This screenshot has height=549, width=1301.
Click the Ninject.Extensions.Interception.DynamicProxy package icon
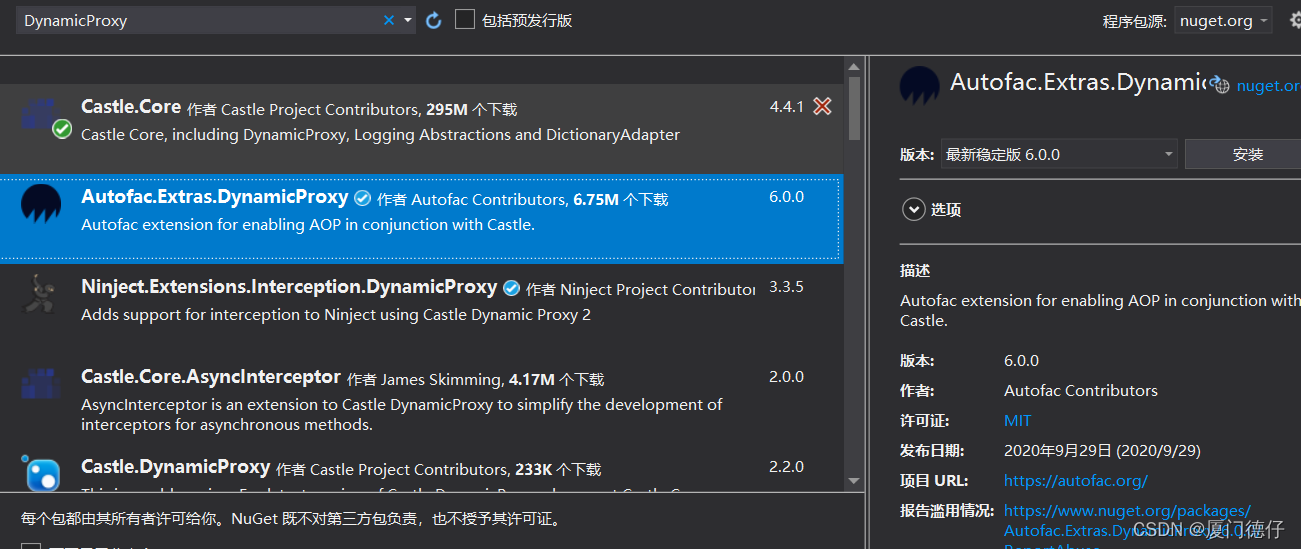[41, 294]
